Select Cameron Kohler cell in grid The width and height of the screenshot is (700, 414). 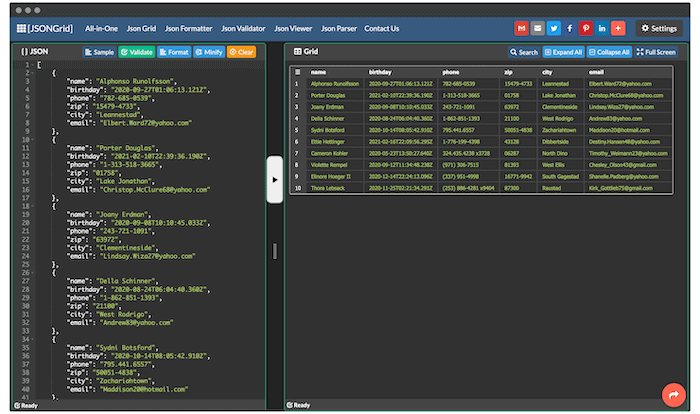(x=335, y=153)
